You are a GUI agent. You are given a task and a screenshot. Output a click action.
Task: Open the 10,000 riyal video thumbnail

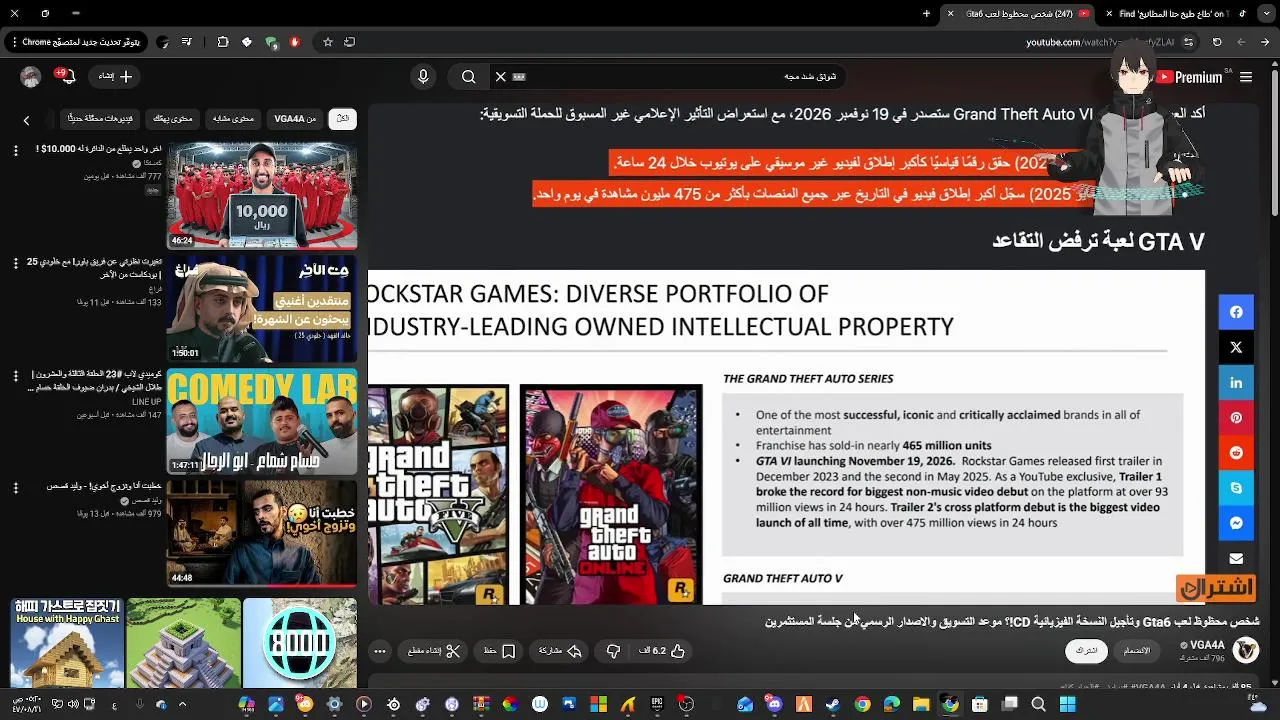pos(262,195)
